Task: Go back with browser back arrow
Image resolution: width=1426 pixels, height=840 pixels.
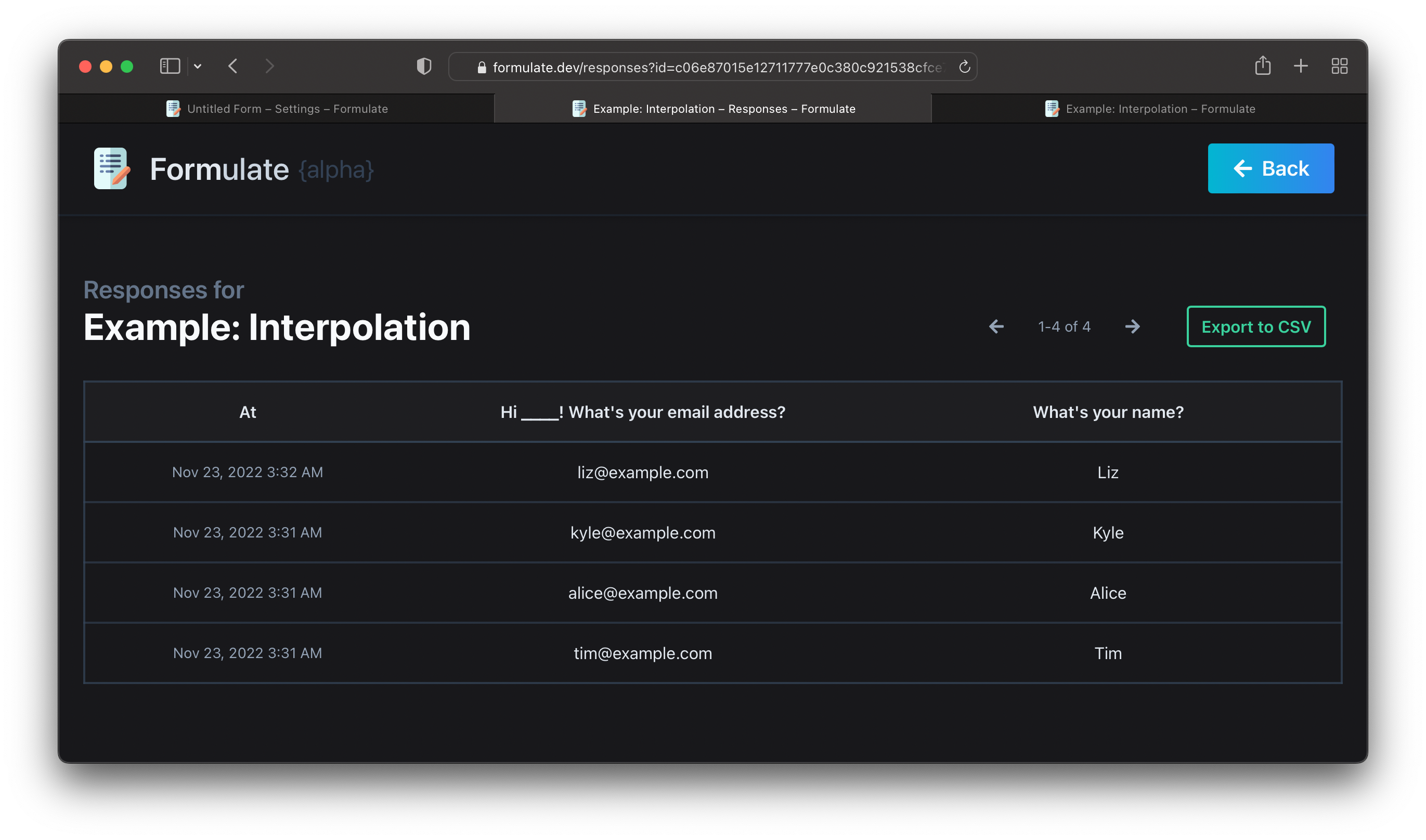Action: [x=233, y=66]
